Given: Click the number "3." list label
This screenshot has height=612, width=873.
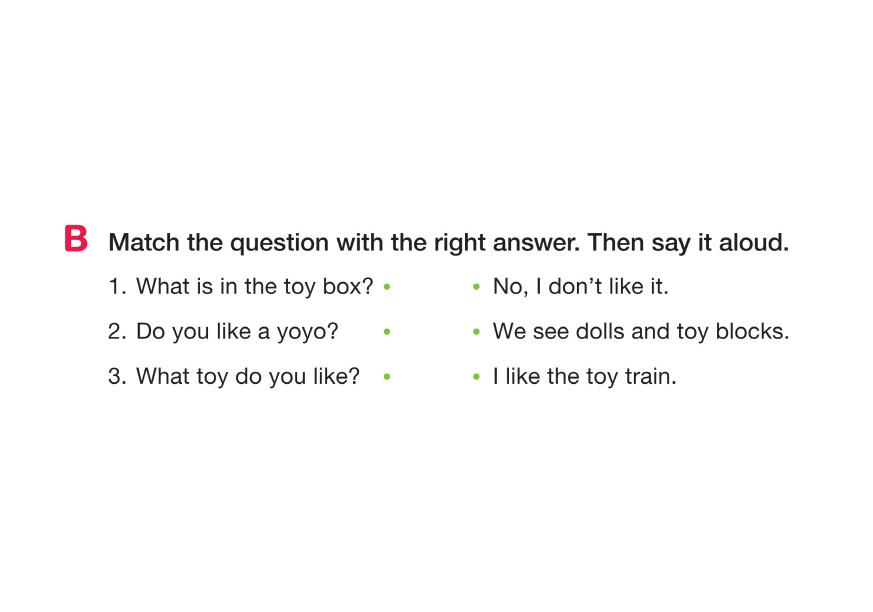Looking at the screenshot, I should (117, 377).
